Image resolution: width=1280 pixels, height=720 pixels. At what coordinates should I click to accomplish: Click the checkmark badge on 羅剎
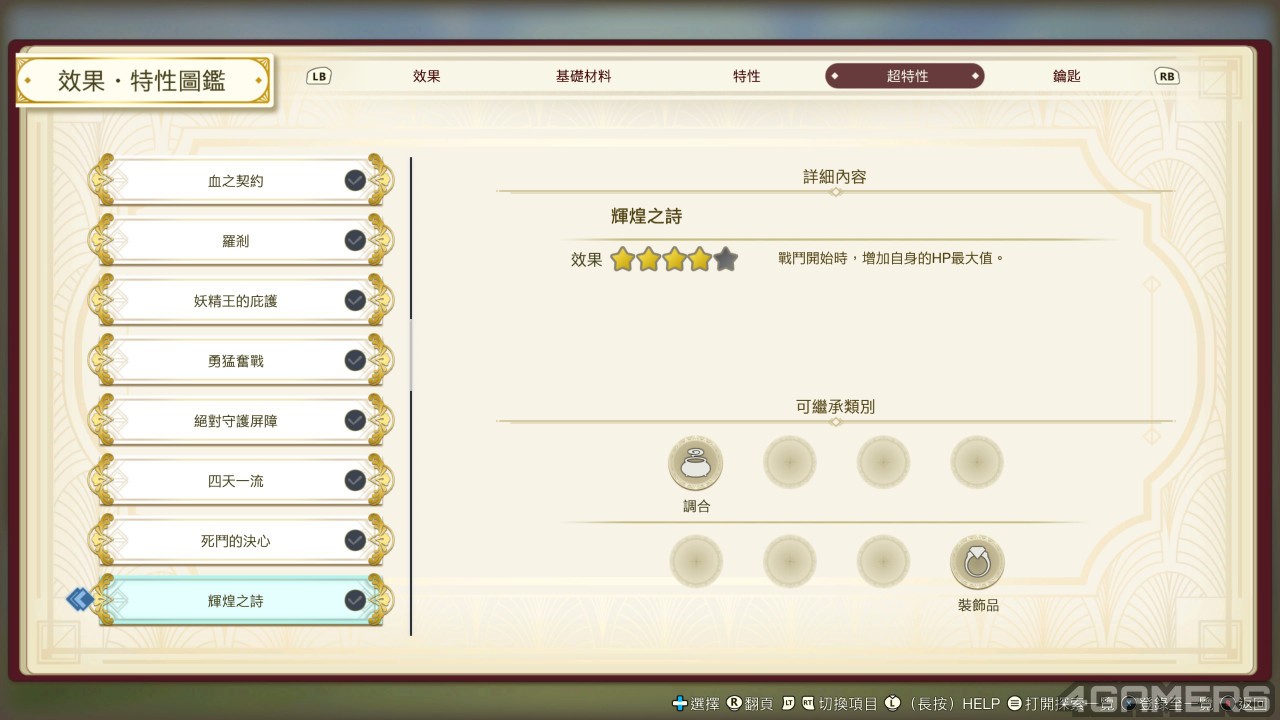pos(355,240)
